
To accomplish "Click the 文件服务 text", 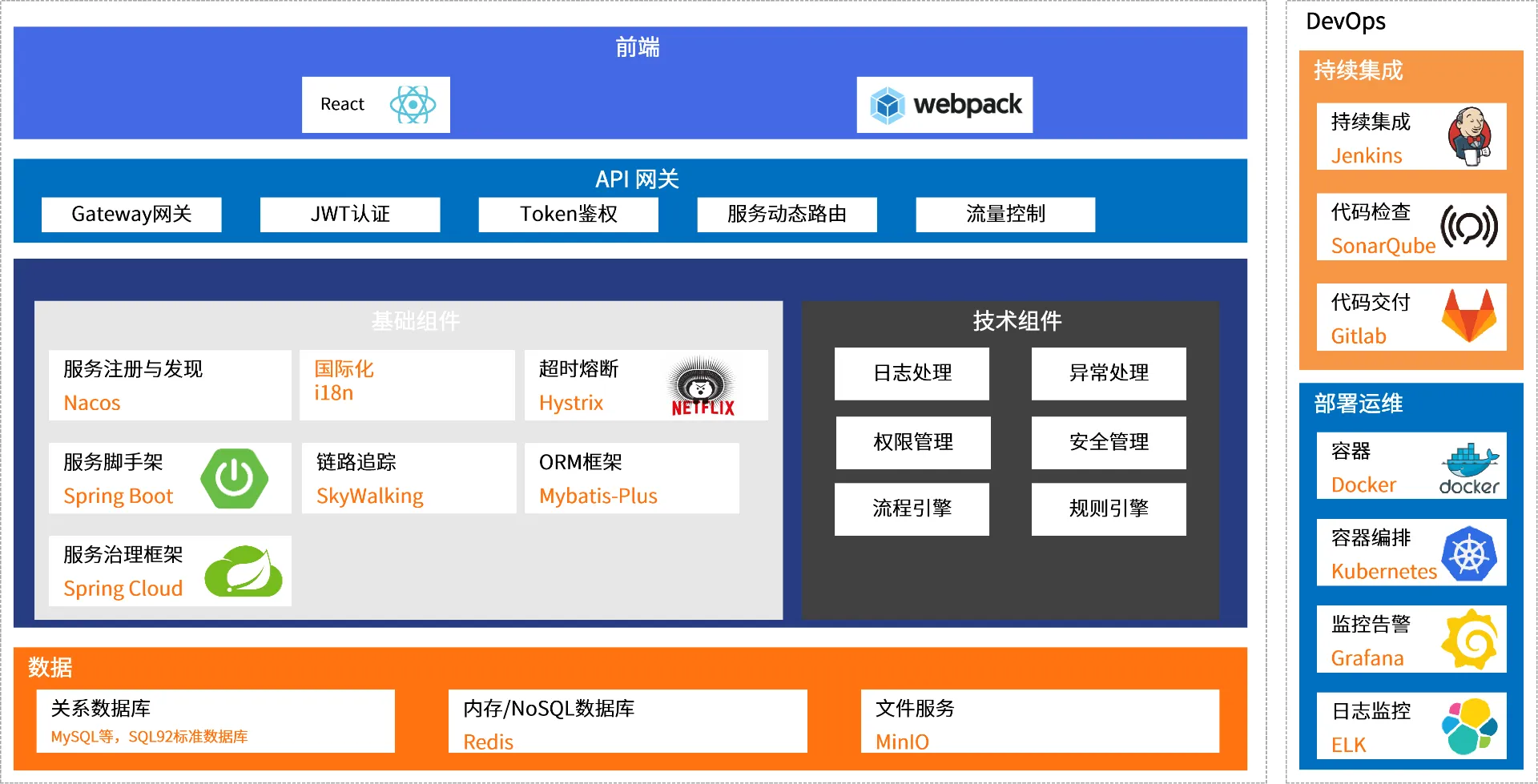I will tap(916, 709).
